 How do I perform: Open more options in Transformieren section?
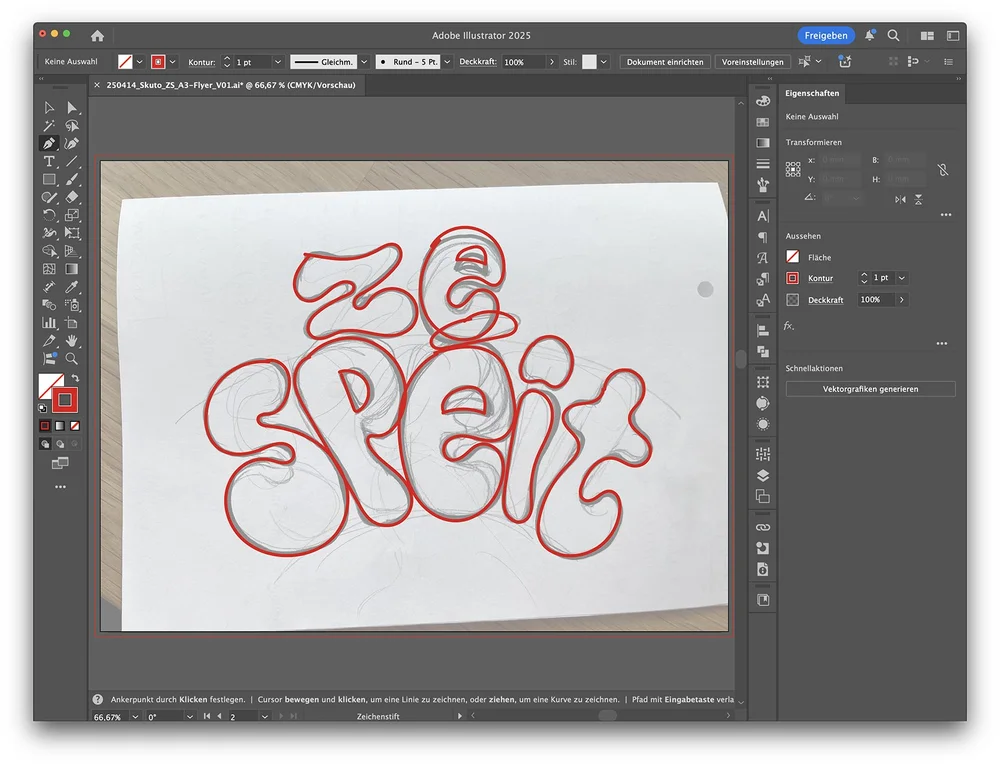coord(946,215)
